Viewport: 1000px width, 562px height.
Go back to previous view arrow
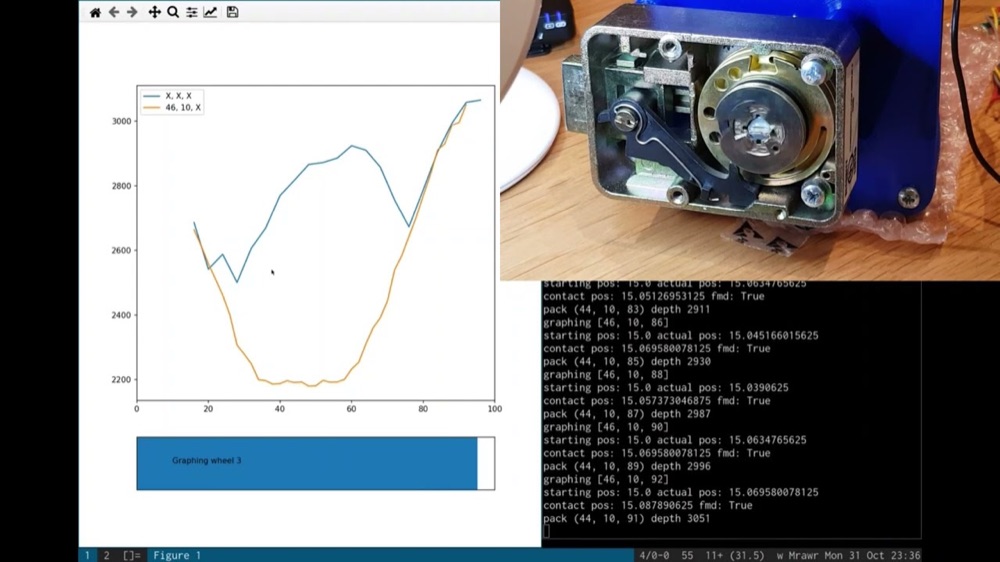click(114, 12)
